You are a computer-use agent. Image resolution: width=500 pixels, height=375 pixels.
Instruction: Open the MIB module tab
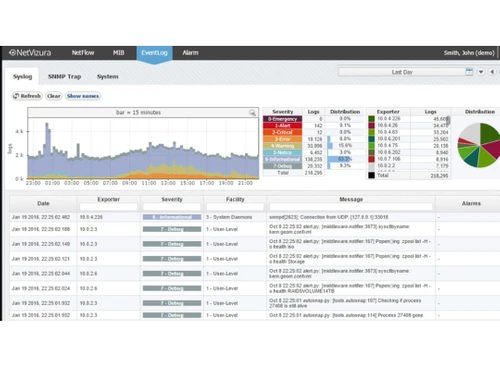118,53
